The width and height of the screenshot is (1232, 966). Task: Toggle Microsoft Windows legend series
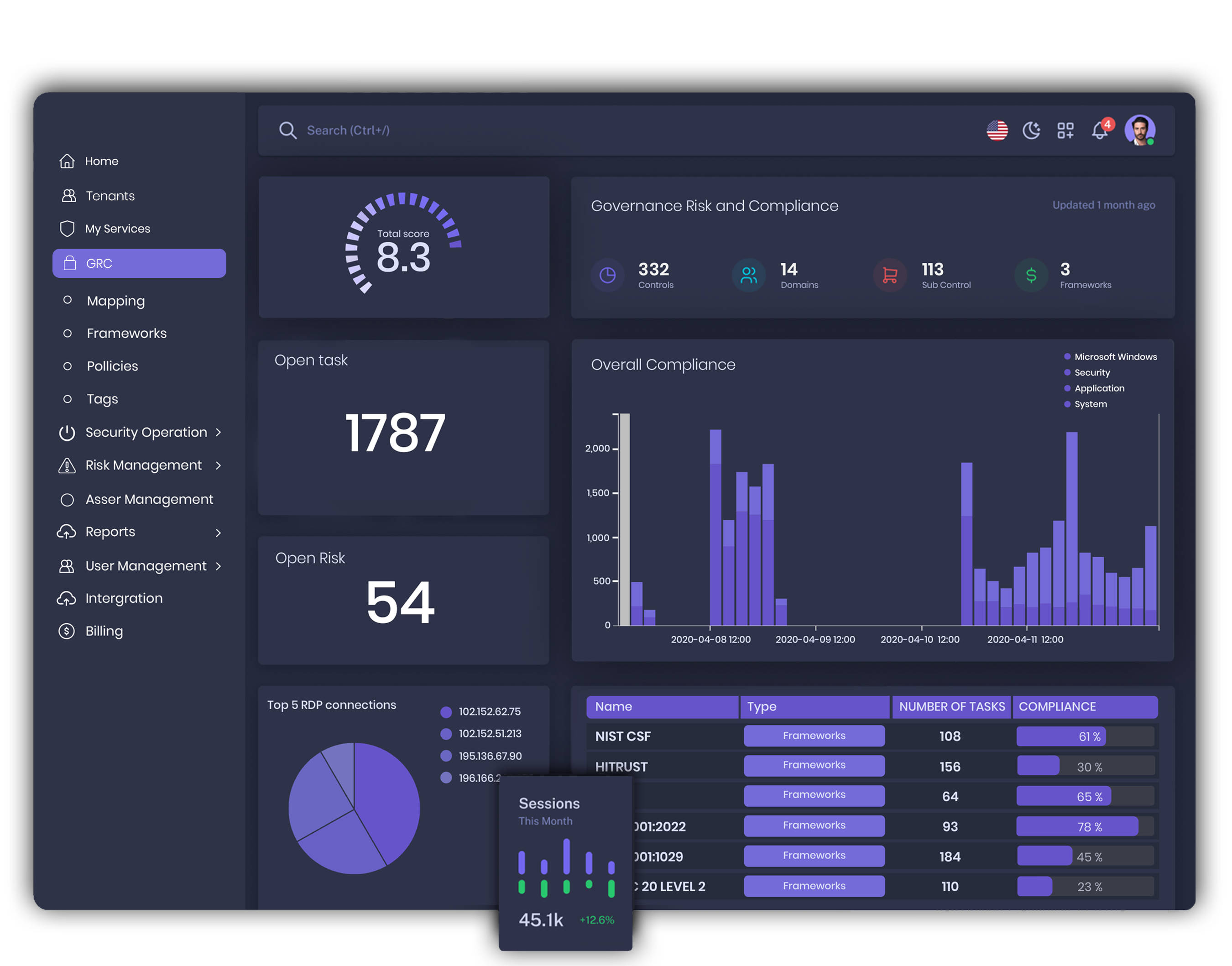tap(1111, 357)
